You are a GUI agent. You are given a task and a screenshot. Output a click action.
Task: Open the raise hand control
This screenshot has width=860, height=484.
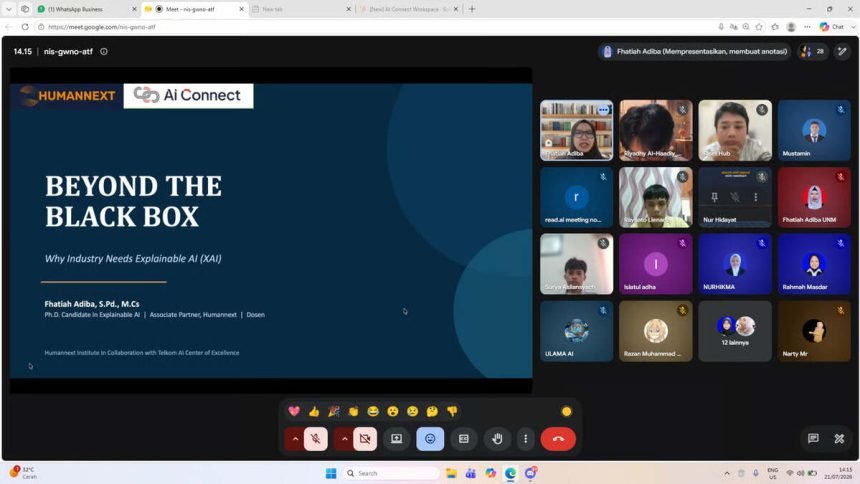[497, 439]
